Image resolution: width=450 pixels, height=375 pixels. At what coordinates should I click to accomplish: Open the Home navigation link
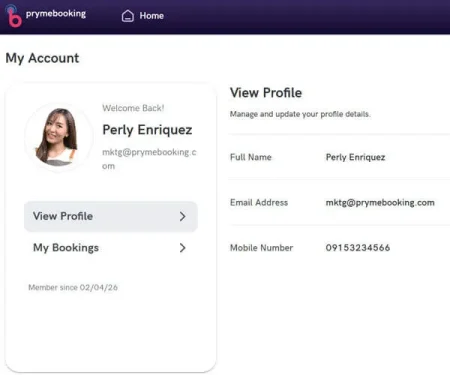(x=143, y=16)
